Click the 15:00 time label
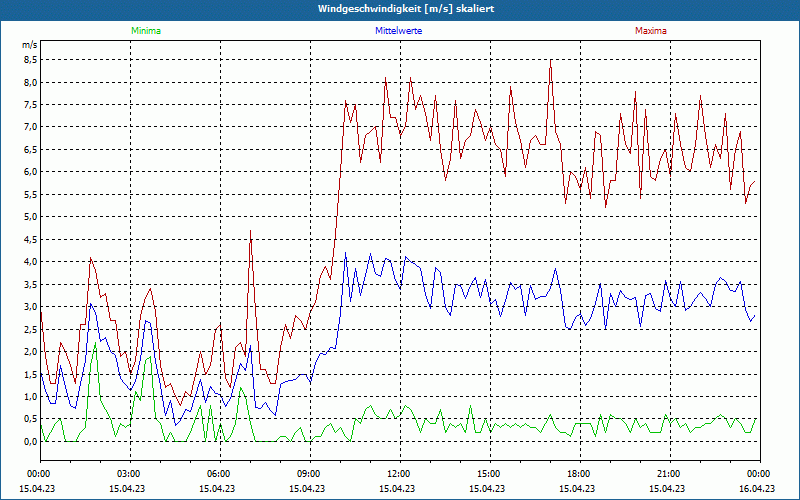The image size is (800, 500). (x=487, y=474)
